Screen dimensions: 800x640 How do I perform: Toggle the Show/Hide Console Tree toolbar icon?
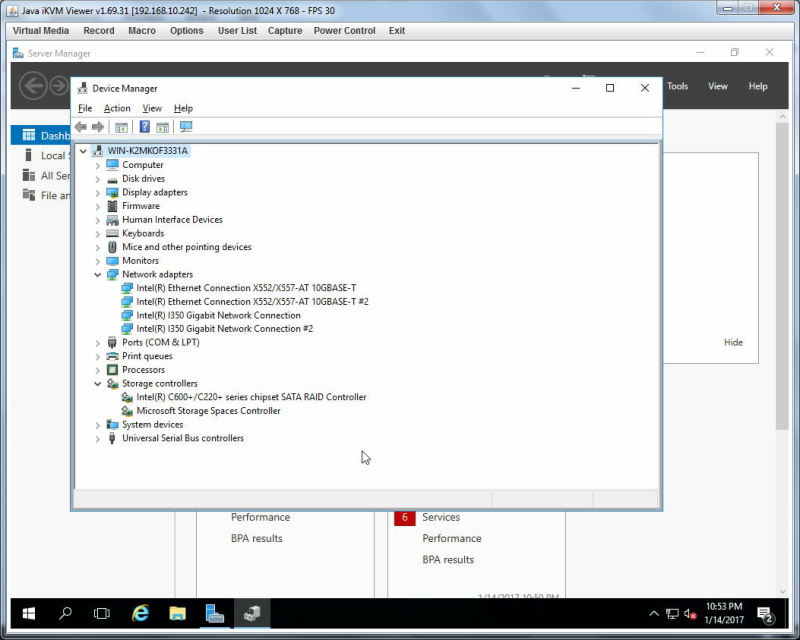coord(121,127)
